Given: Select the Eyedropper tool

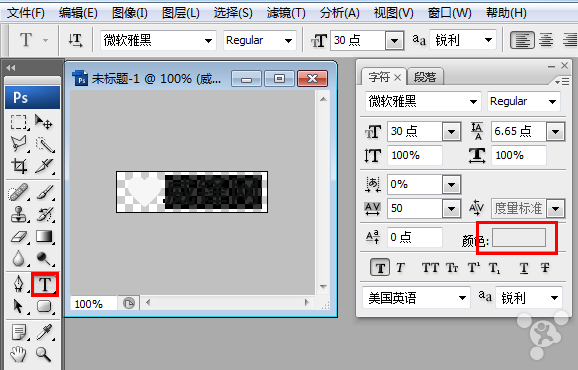Looking at the screenshot, I should point(44,332).
